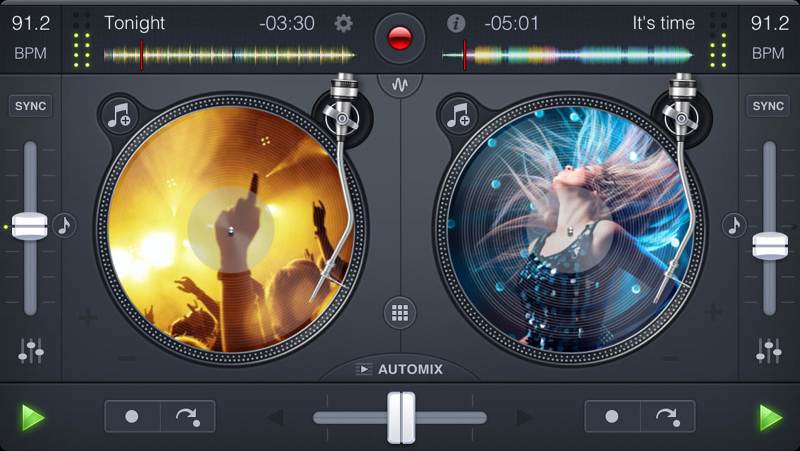Click the left deck tonearm
The height and width of the screenshot is (451, 800).
tap(339, 189)
